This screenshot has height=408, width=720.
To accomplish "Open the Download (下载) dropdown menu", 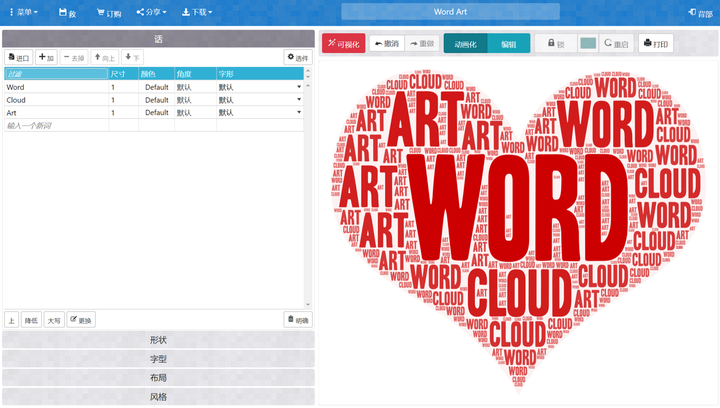I will point(197,12).
